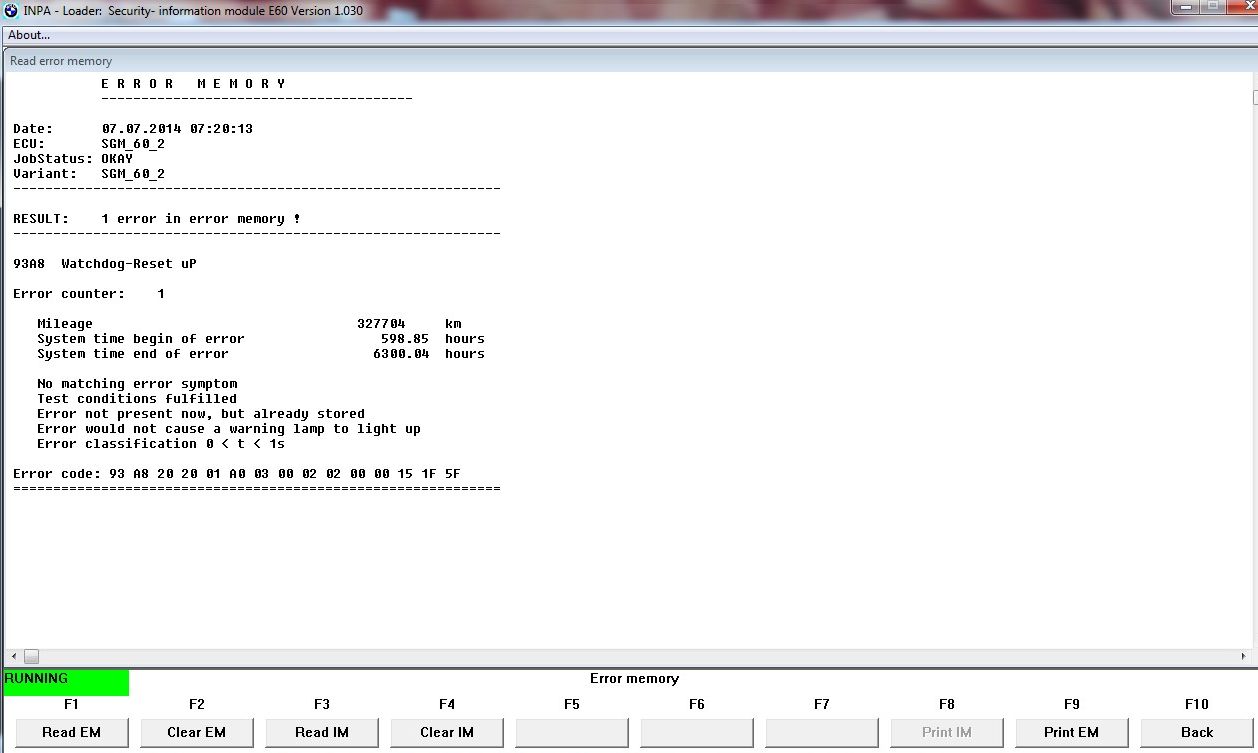
Task: Click the 'Error memory' status label
Action: point(634,679)
